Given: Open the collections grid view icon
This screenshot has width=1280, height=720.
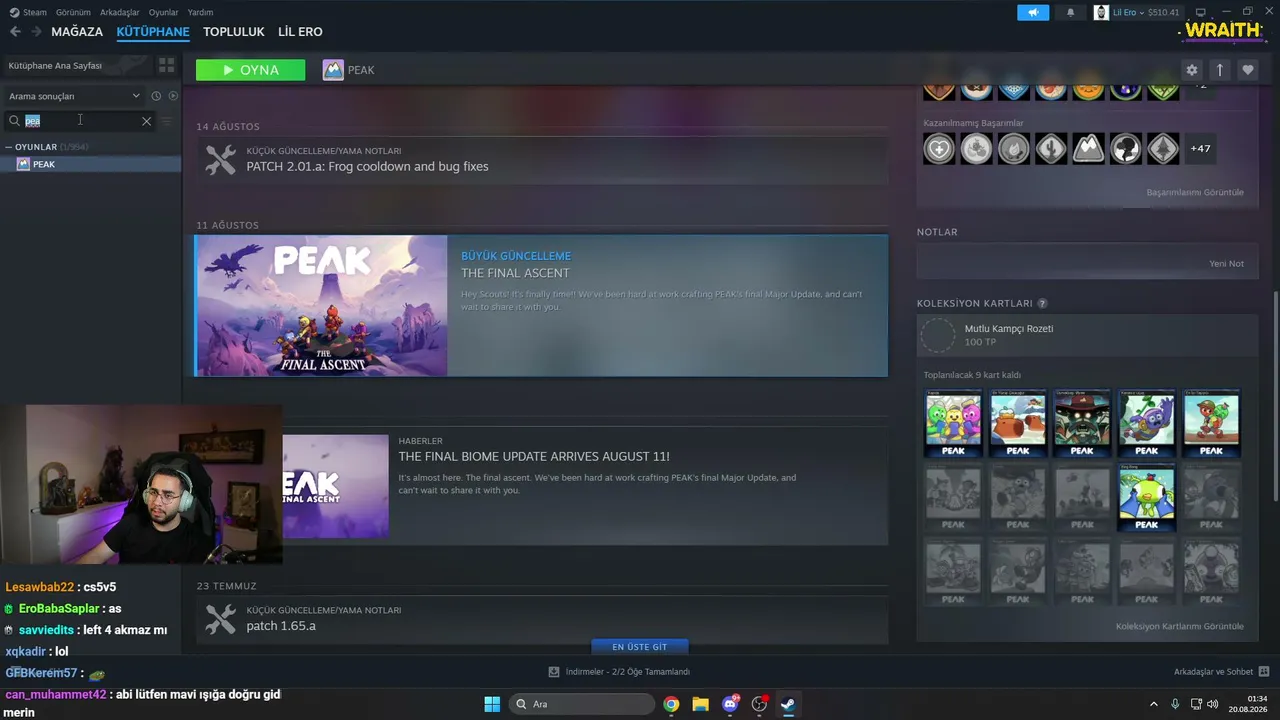Looking at the screenshot, I should (x=166, y=65).
